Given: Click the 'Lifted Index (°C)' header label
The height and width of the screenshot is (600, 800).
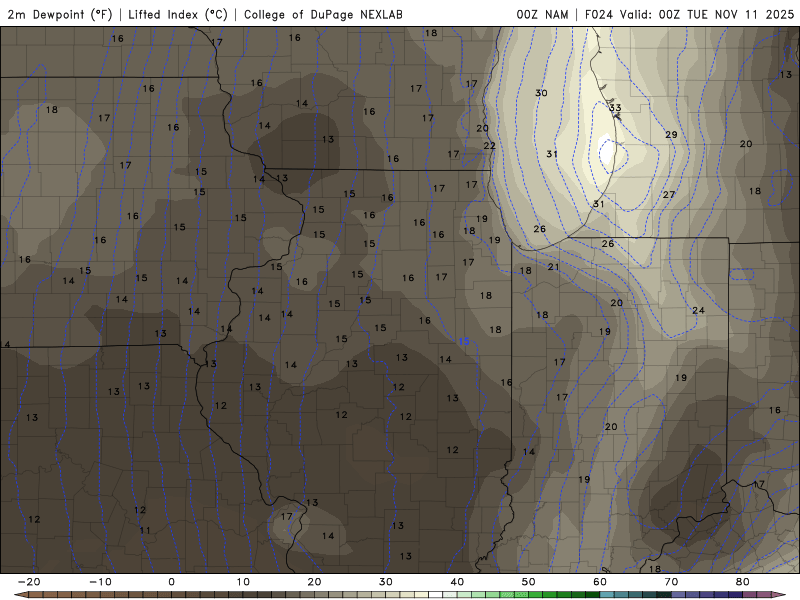Looking at the screenshot, I should pyautogui.click(x=178, y=15).
